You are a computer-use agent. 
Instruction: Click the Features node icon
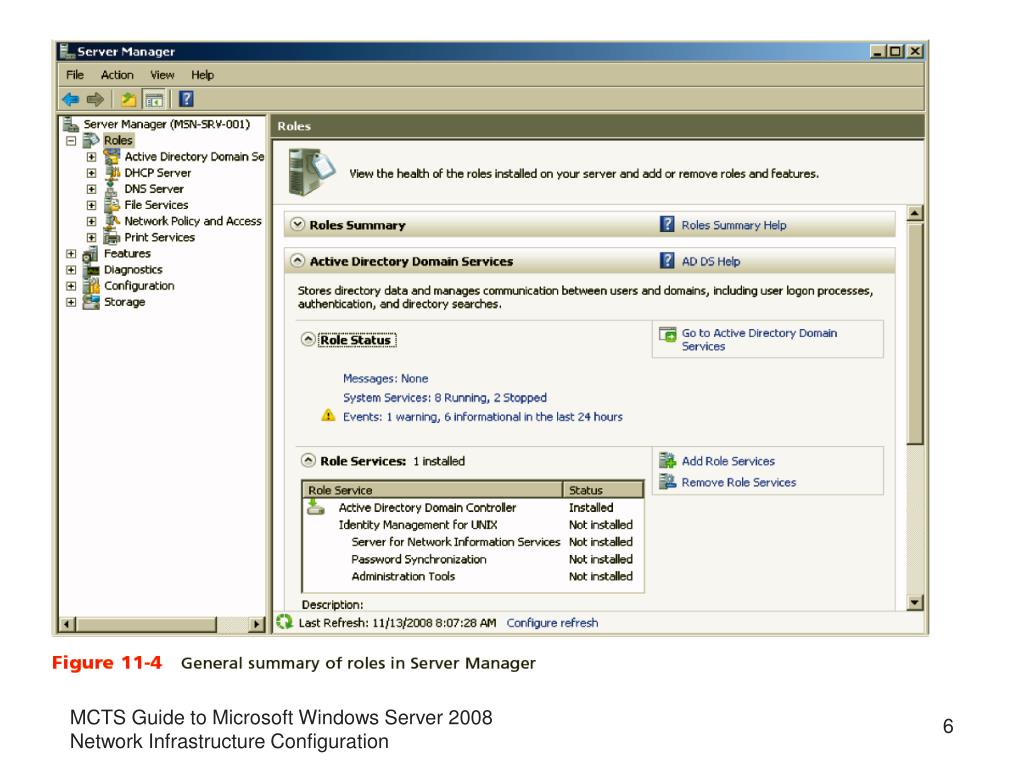point(91,253)
